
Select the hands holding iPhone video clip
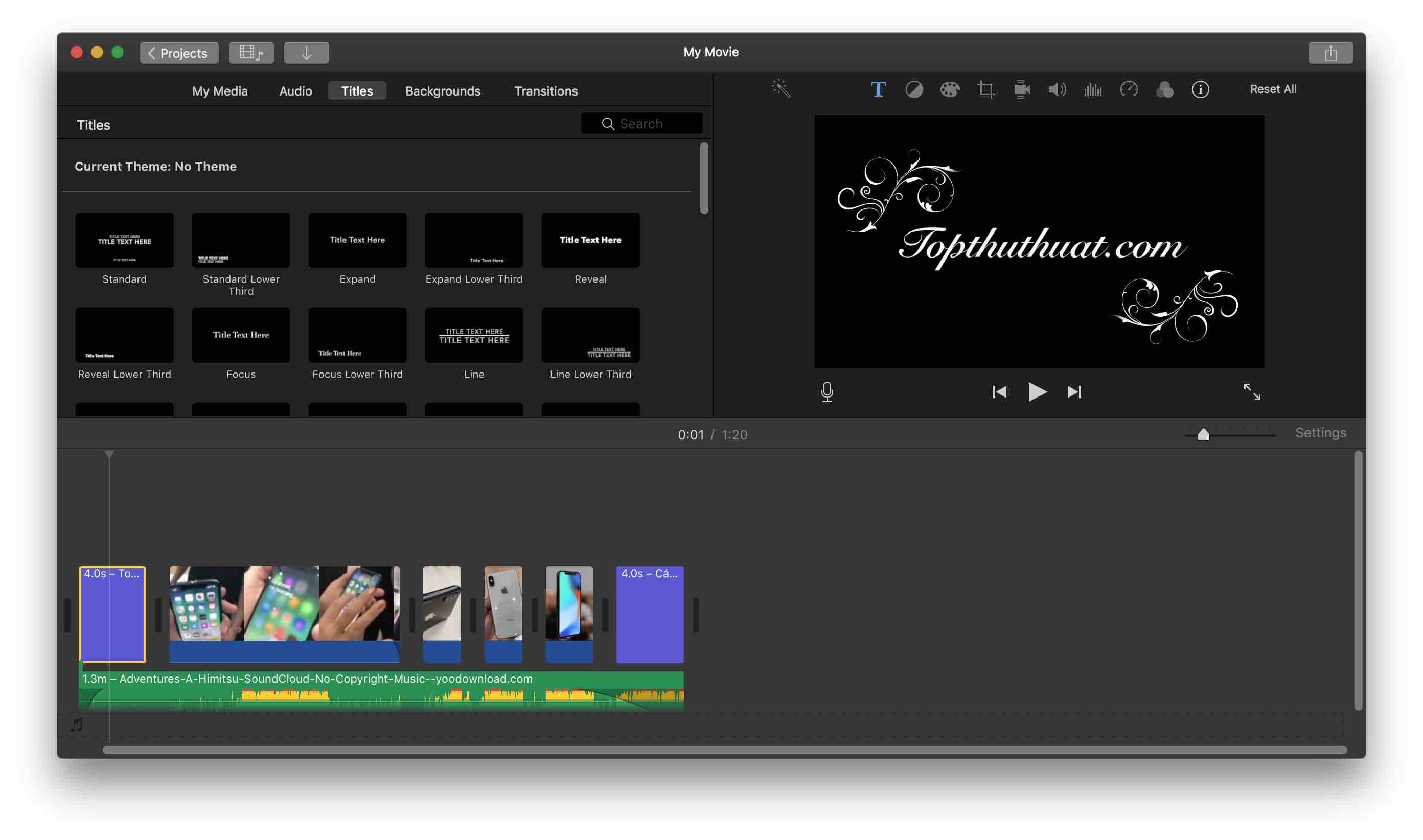284,614
